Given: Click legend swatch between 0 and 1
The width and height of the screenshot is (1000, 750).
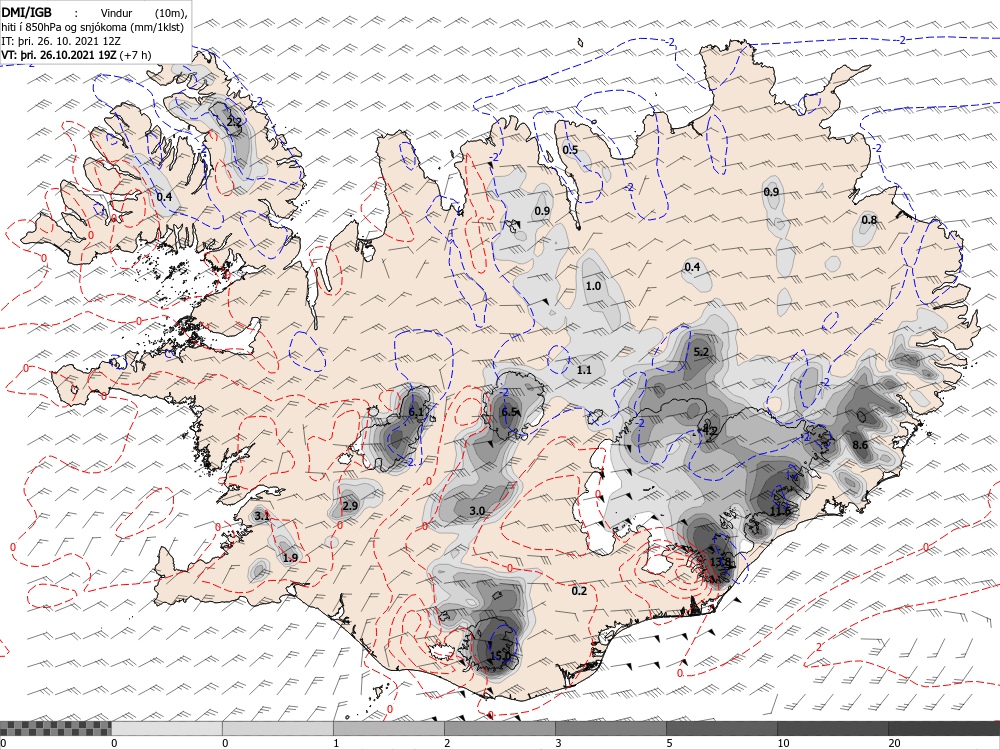Looking at the screenshot, I should pyautogui.click(x=278, y=728).
